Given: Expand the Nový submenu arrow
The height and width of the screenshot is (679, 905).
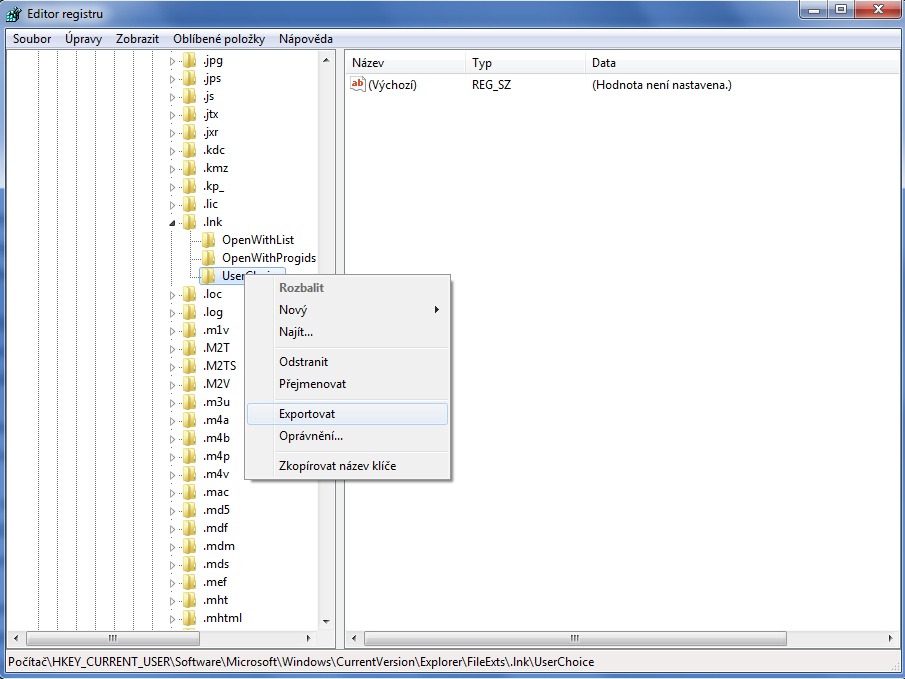Looking at the screenshot, I should [x=436, y=310].
